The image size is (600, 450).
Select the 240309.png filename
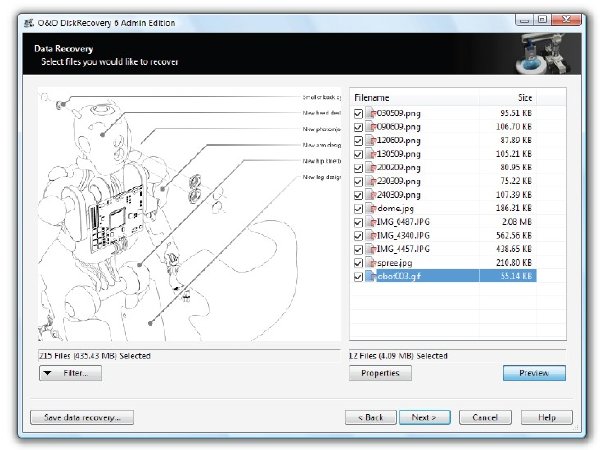(x=399, y=195)
